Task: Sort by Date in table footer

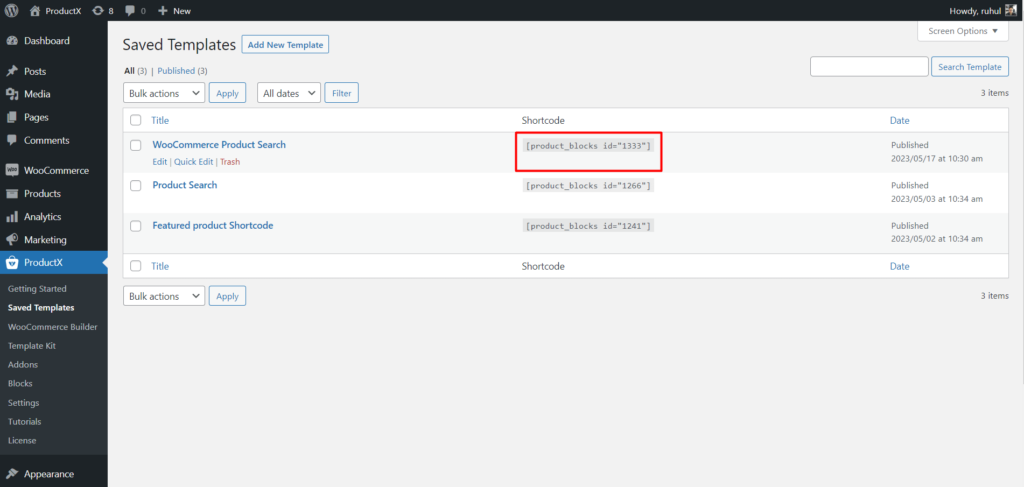Action: 899,266
